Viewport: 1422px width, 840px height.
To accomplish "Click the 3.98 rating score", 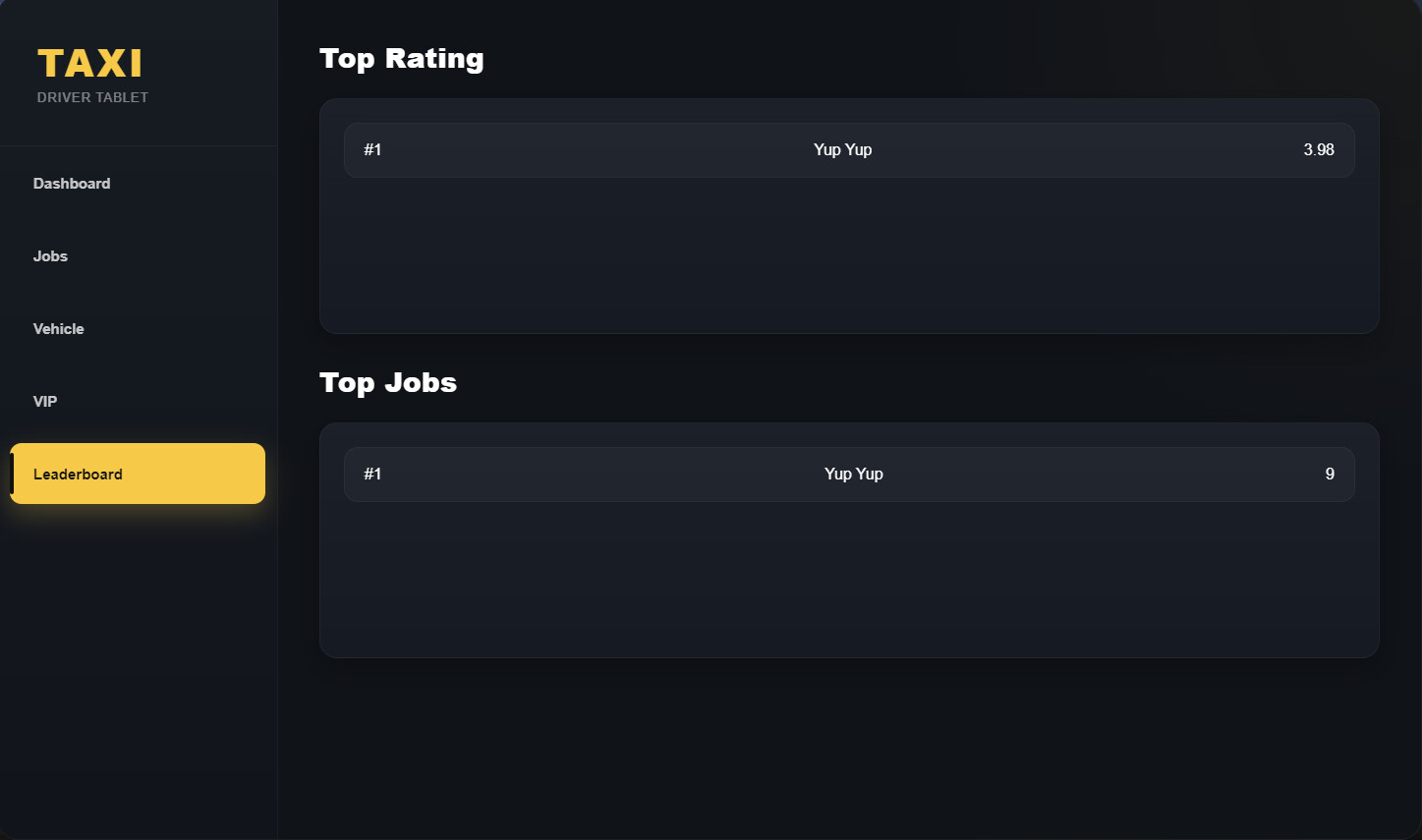I will 1319,150.
